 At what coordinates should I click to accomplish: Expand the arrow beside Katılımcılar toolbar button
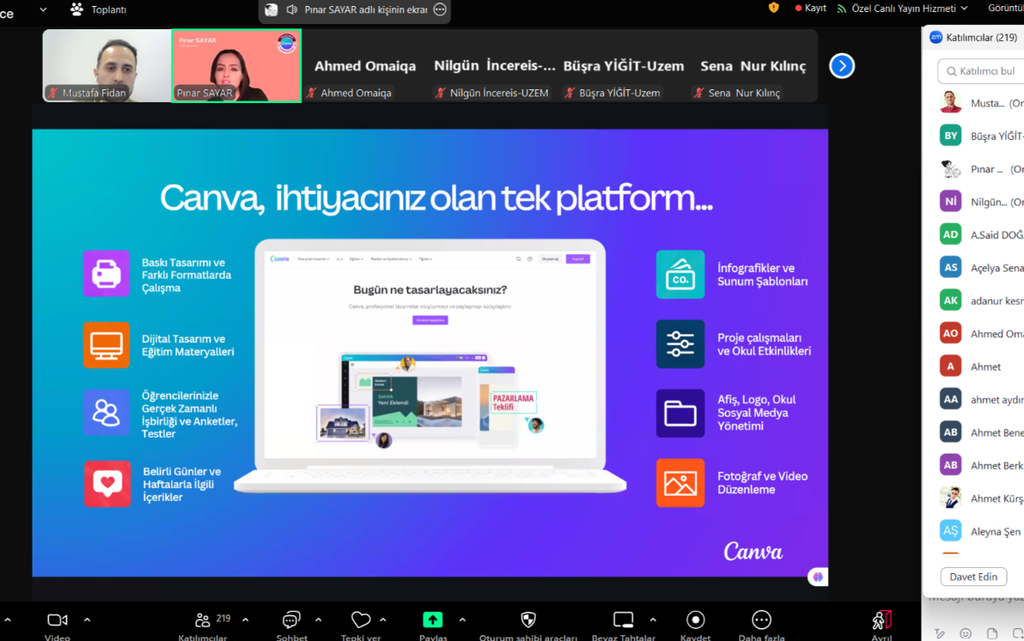[246, 619]
